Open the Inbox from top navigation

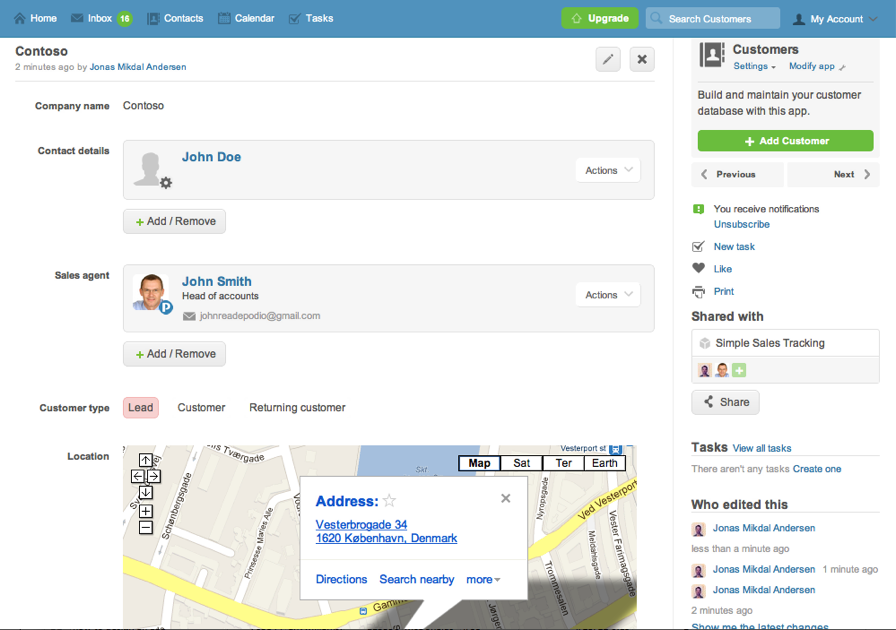[x=100, y=18]
